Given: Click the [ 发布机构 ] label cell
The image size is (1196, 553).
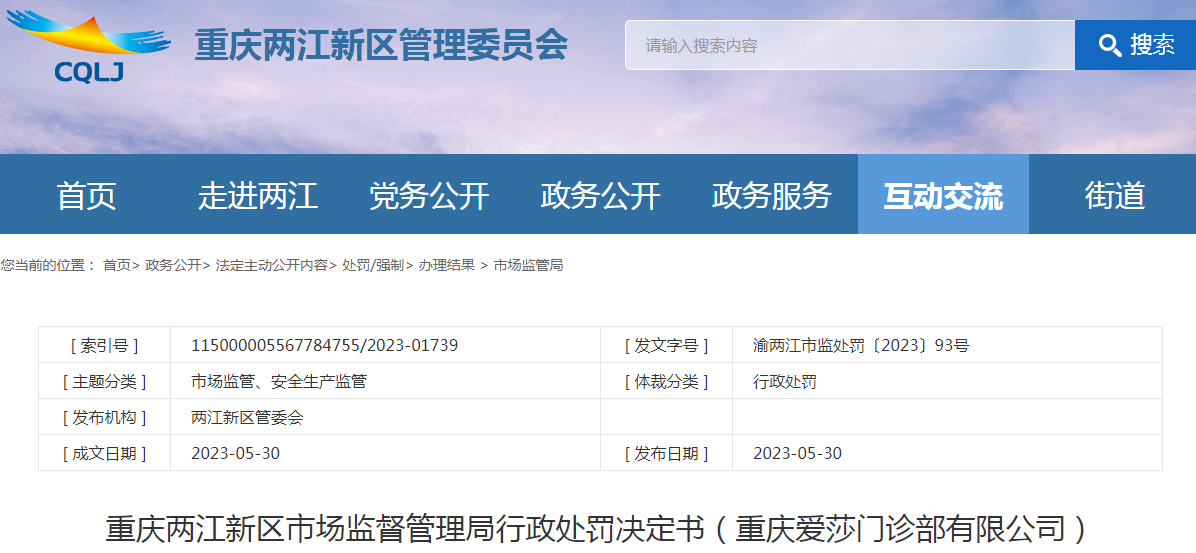Looking at the screenshot, I should (104, 416).
